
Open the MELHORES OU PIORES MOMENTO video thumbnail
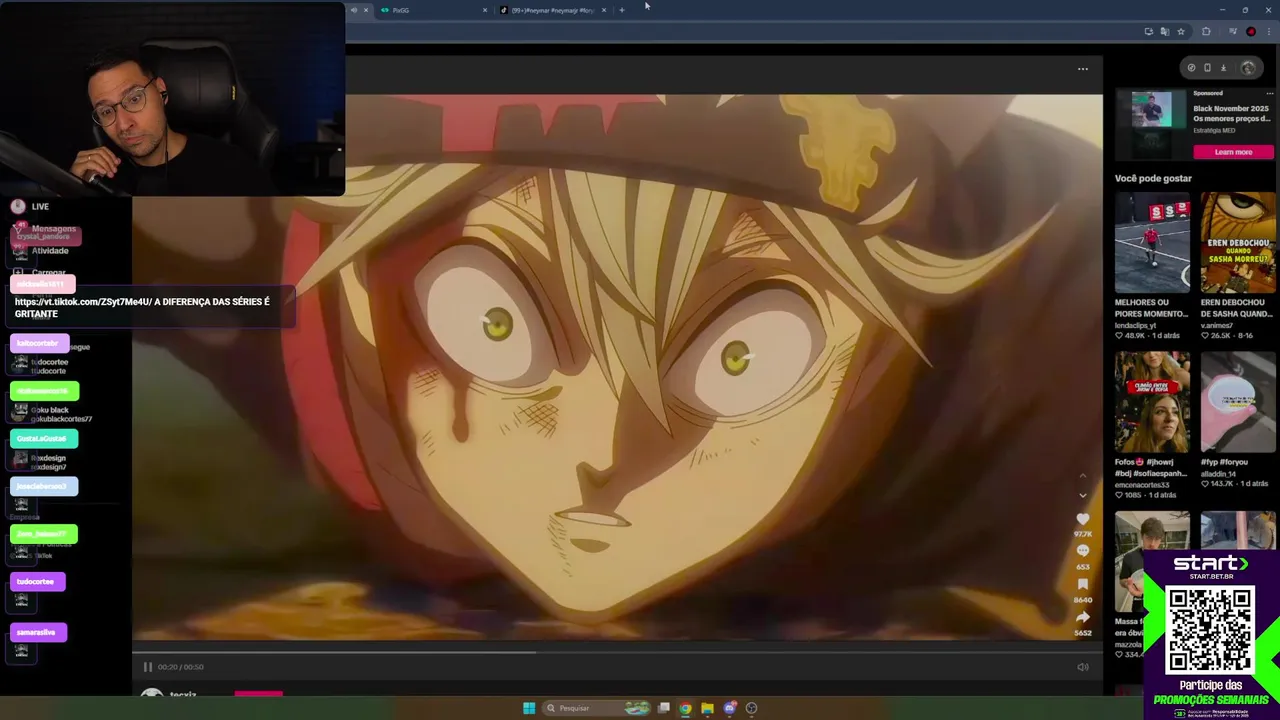tap(1152, 242)
